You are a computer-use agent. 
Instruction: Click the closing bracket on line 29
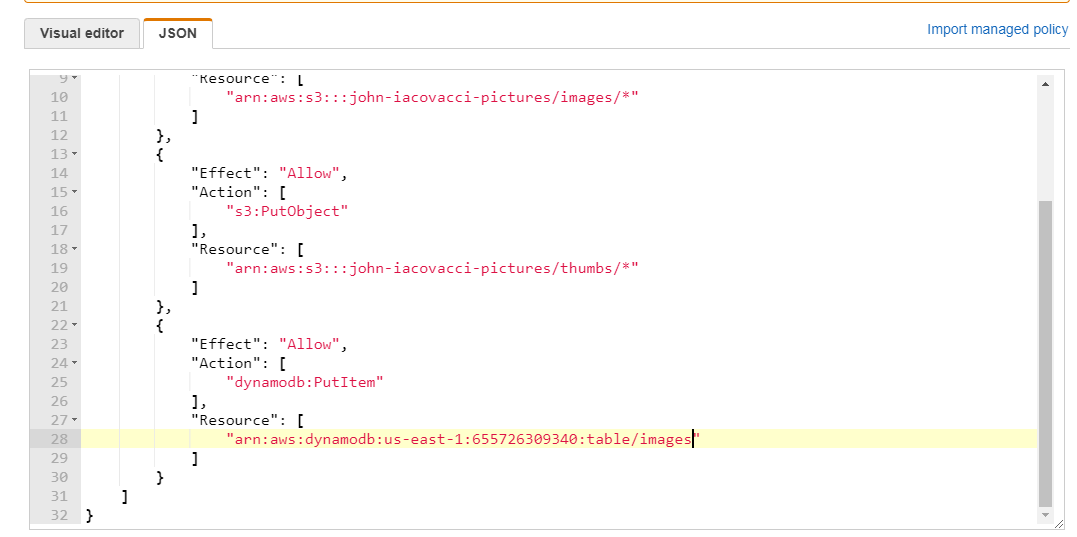tap(195, 459)
